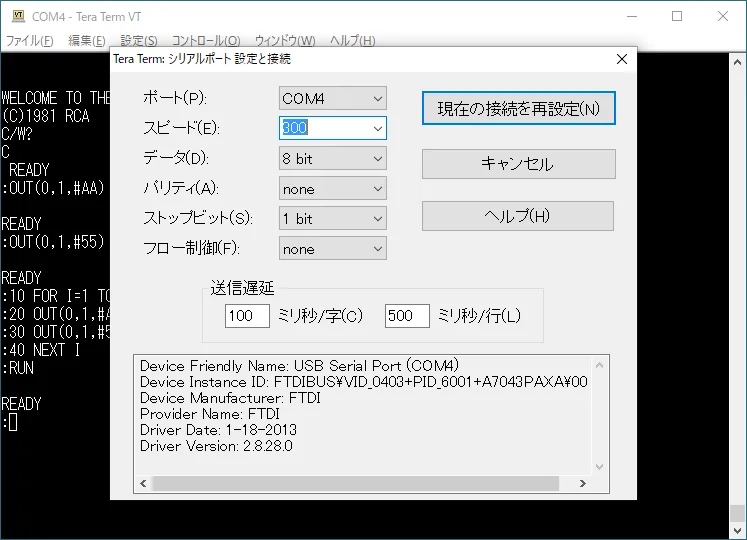Expand the スピード(E) speed dropdown arrow
The width and height of the screenshot is (747, 540).
(x=377, y=128)
